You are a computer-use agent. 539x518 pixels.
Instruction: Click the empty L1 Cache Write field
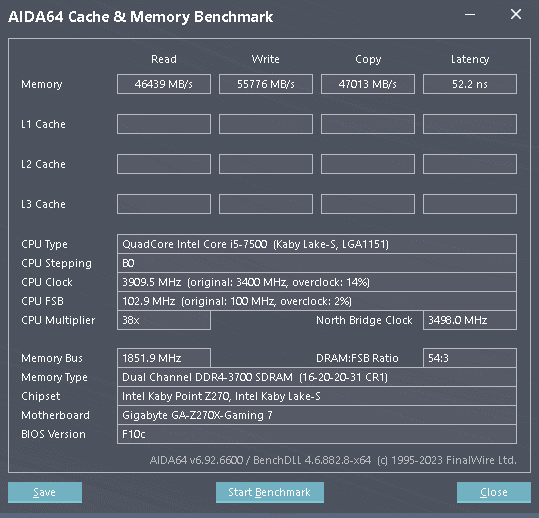[x=266, y=124]
